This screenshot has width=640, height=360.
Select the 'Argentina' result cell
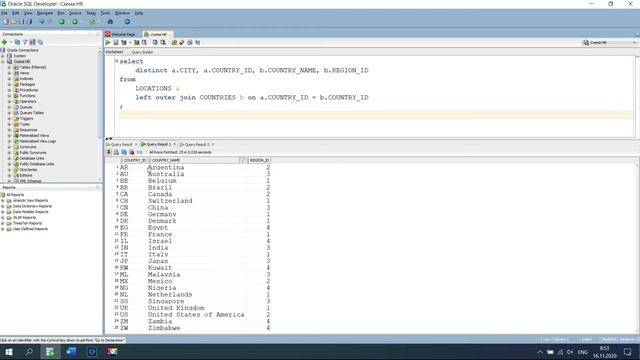click(166, 167)
